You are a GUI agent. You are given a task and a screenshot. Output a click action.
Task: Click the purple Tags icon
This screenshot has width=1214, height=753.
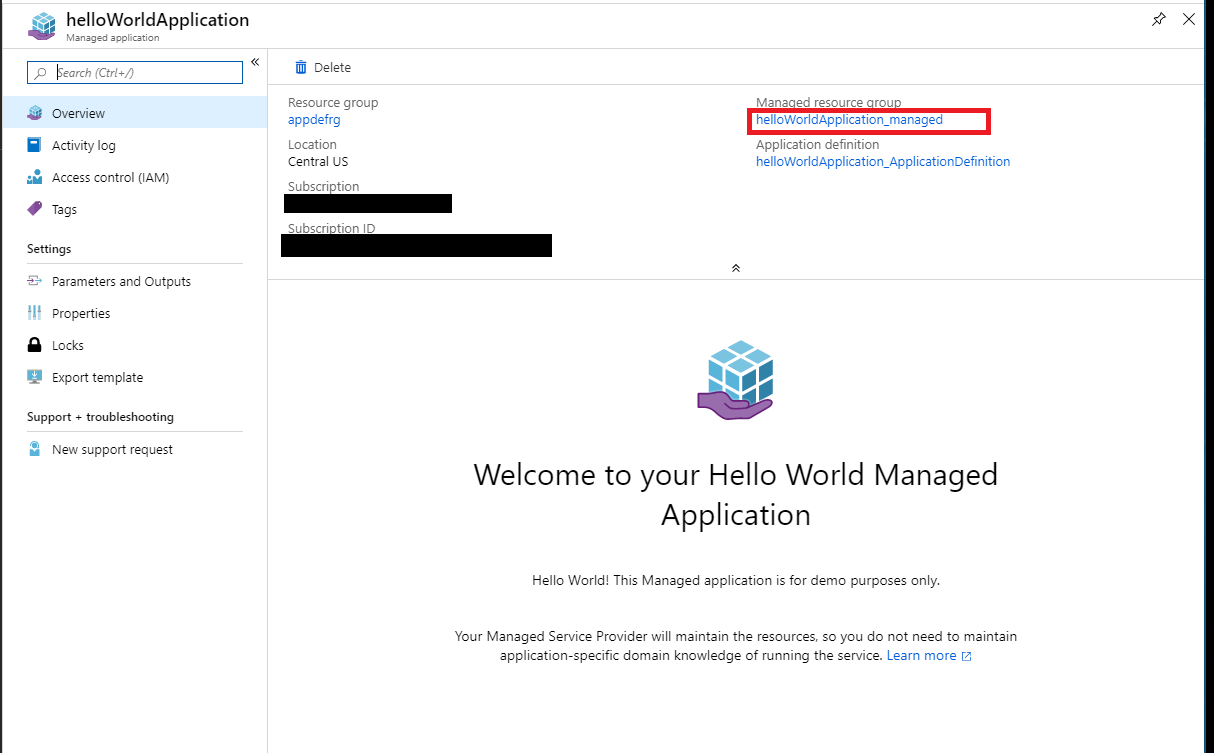point(35,209)
